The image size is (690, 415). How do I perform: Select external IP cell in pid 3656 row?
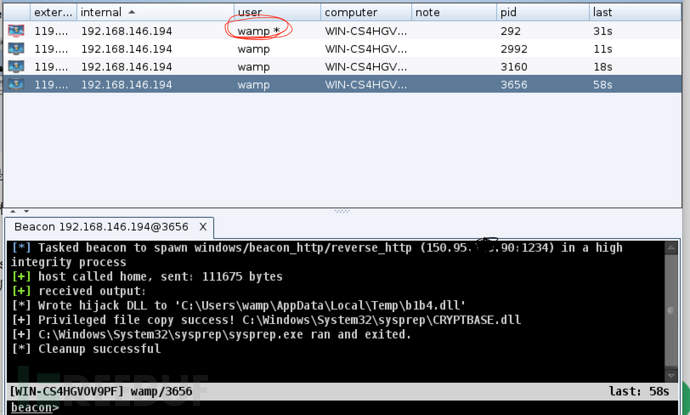[51, 84]
